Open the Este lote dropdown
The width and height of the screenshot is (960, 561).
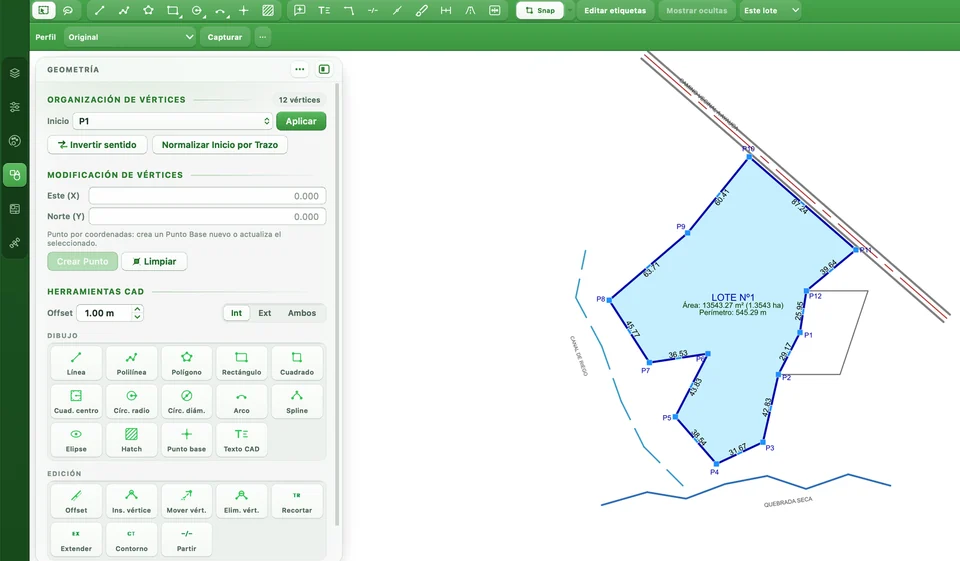pyautogui.click(x=770, y=10)
